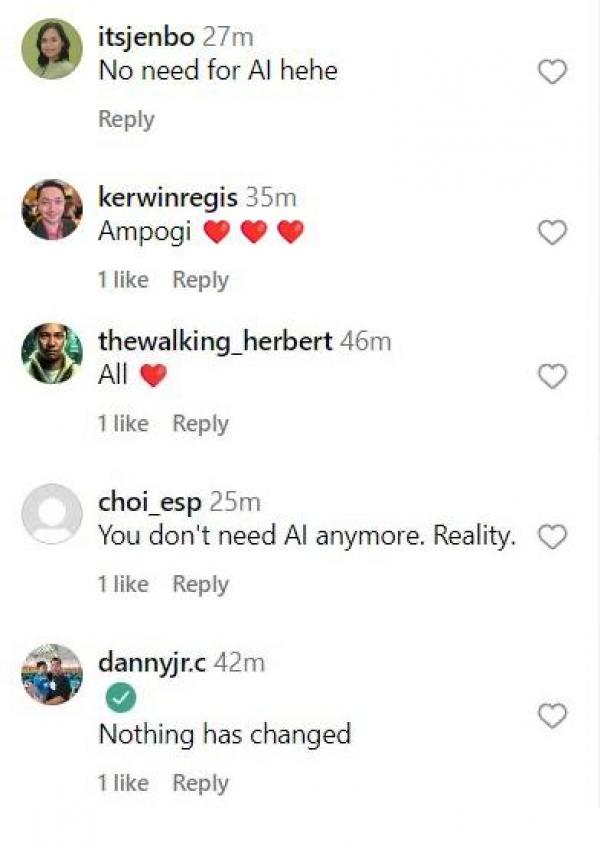This screenshot has height=849, width=600.
Task: Open kerwinregis's avatar
Action: click(52, 209)
